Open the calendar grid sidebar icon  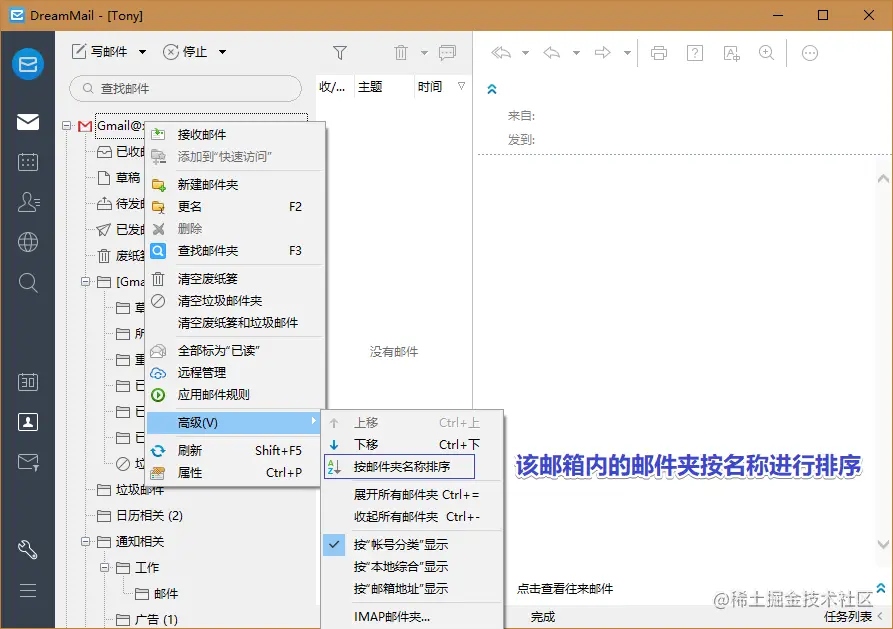[x=28, y=162]
